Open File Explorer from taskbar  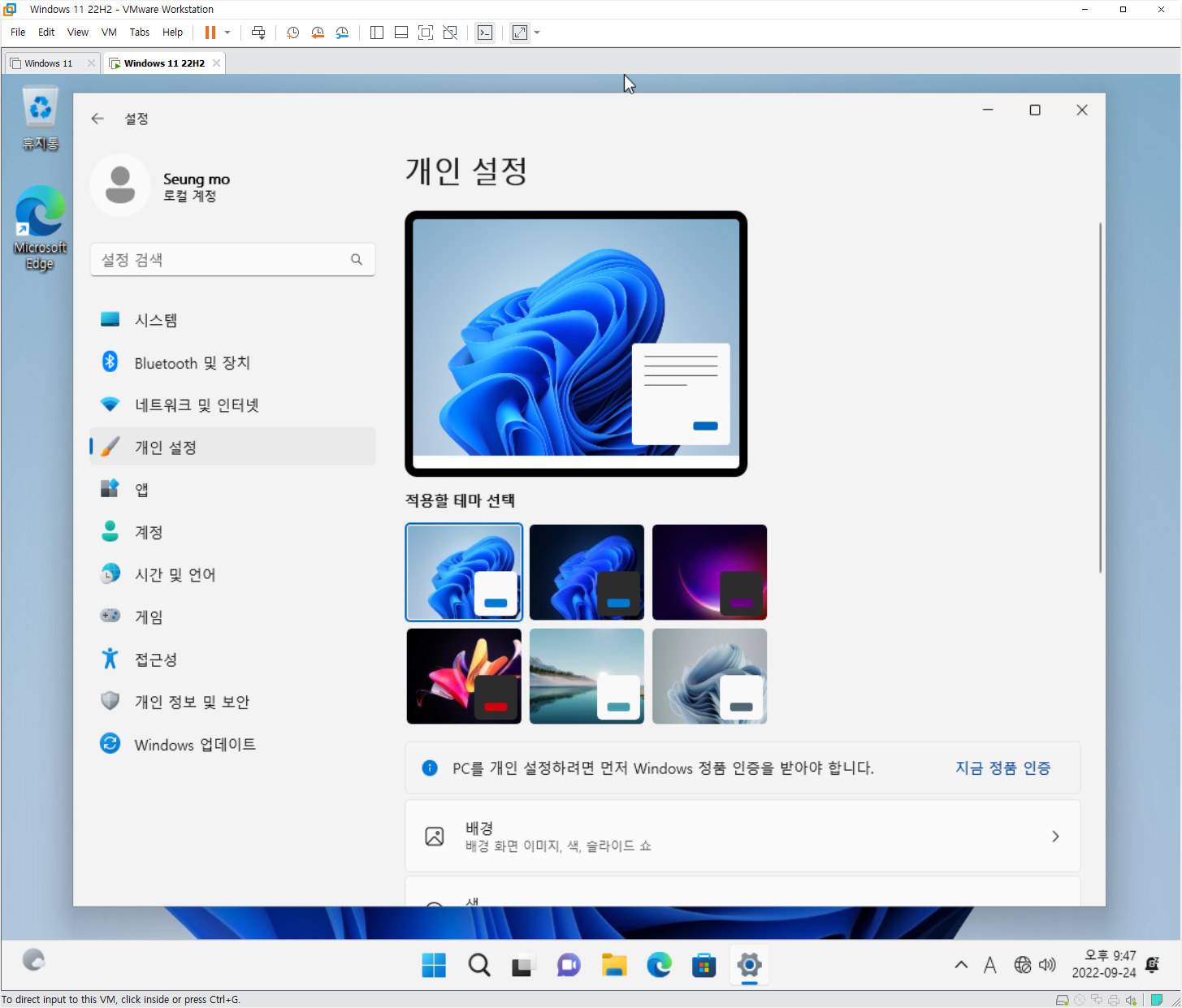[614, 965]
